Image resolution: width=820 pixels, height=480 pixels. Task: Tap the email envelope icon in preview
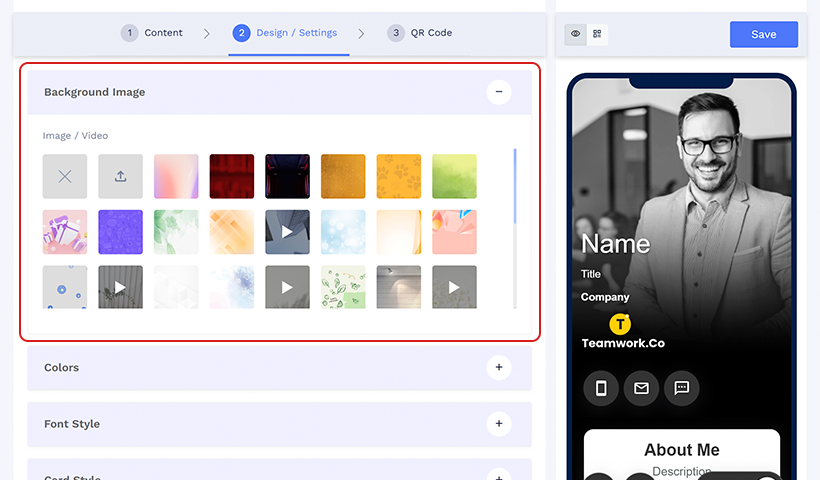click(x=641, y=388)
